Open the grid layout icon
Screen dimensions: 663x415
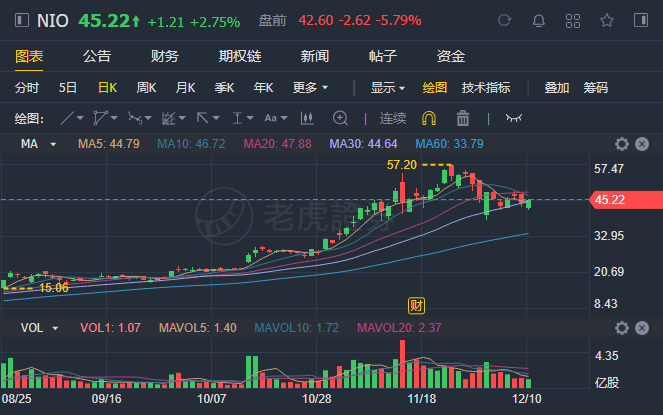[x=573, y=20]
